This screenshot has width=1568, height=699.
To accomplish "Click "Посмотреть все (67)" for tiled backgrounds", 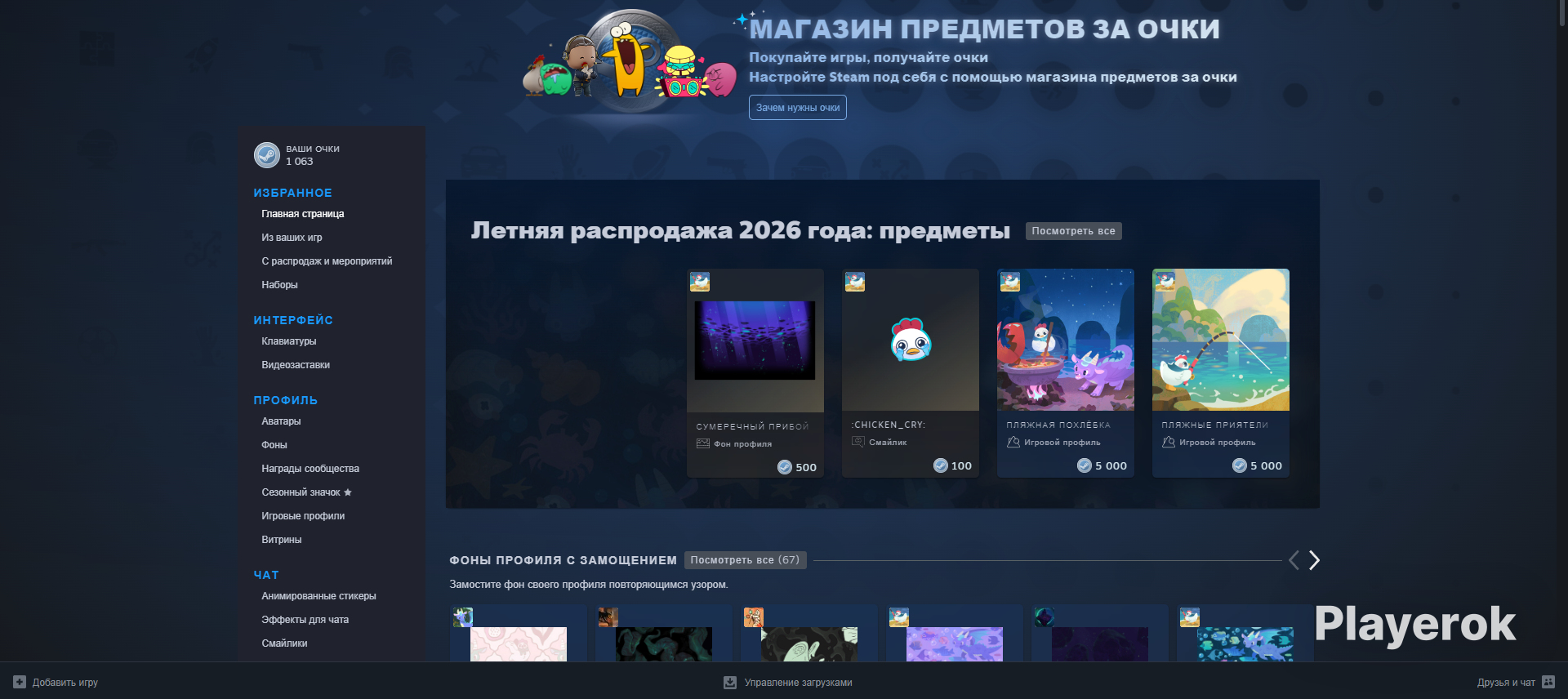I will tap(745, 560).
